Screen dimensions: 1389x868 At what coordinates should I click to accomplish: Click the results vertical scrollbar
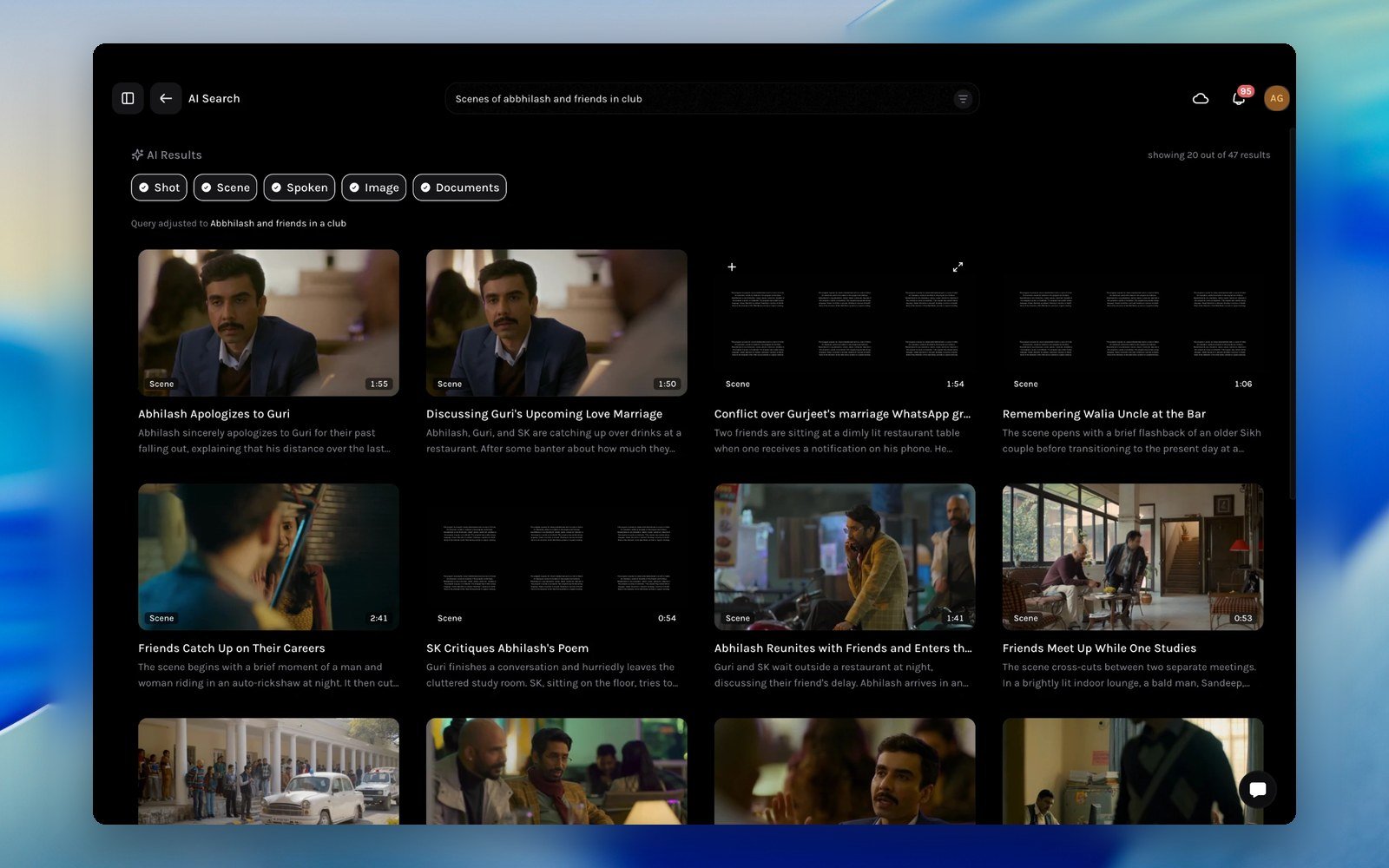point(1292,312)
